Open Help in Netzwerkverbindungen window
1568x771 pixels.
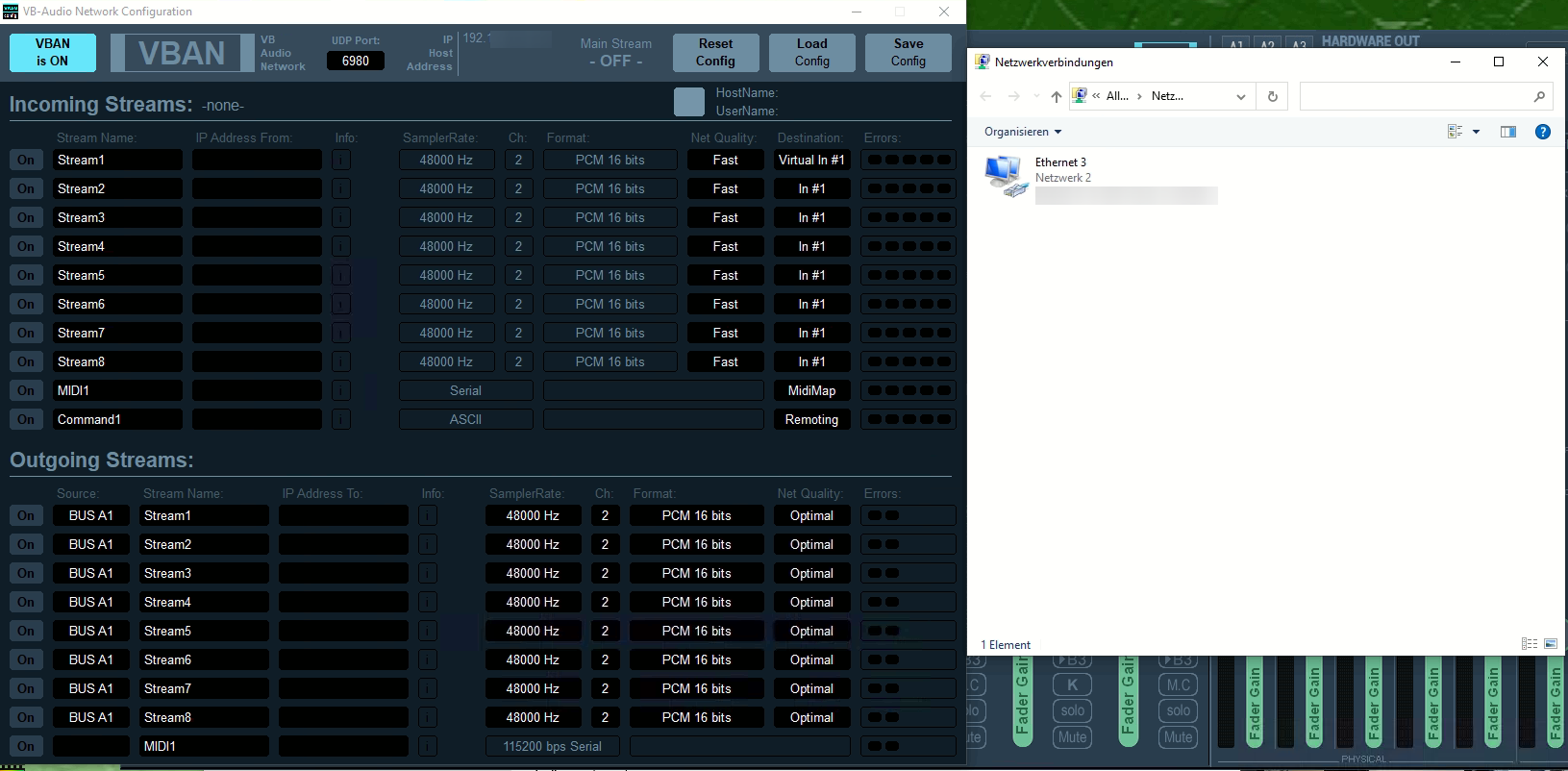coord(1543,132)
